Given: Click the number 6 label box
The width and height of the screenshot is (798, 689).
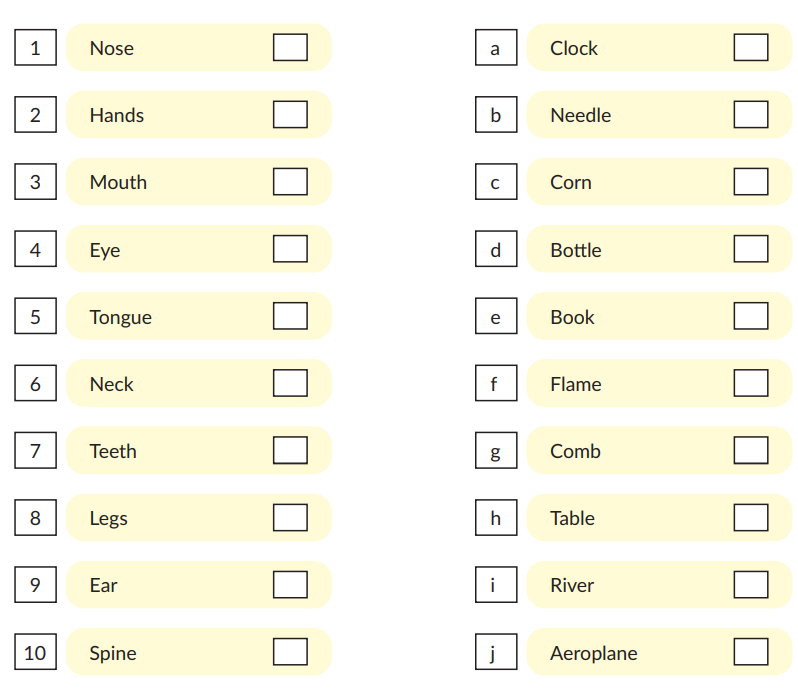Looking at the screenshot, I should (x=35, y=384).
